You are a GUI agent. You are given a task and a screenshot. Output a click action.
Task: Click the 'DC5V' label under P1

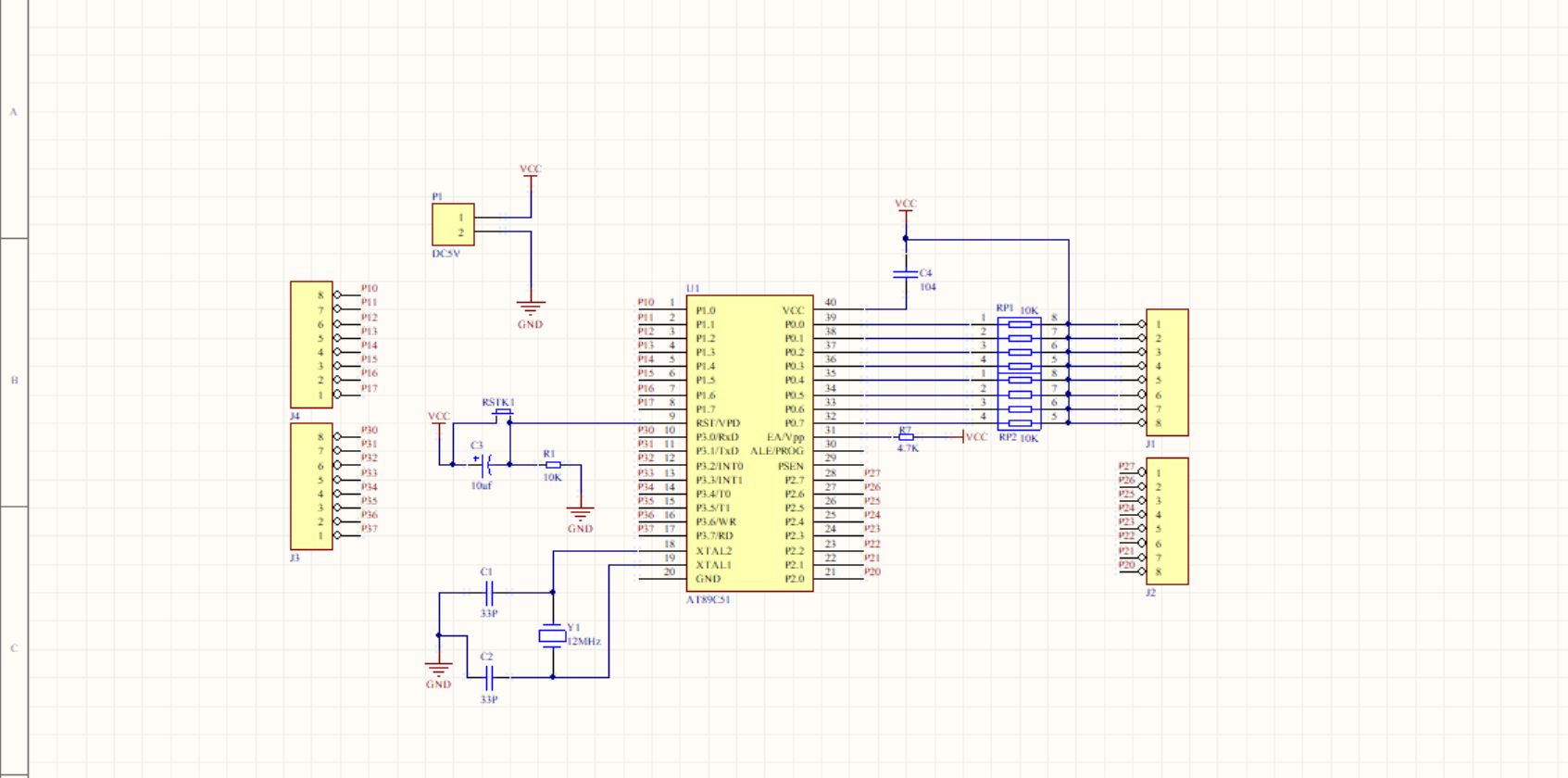click(445, 254)
